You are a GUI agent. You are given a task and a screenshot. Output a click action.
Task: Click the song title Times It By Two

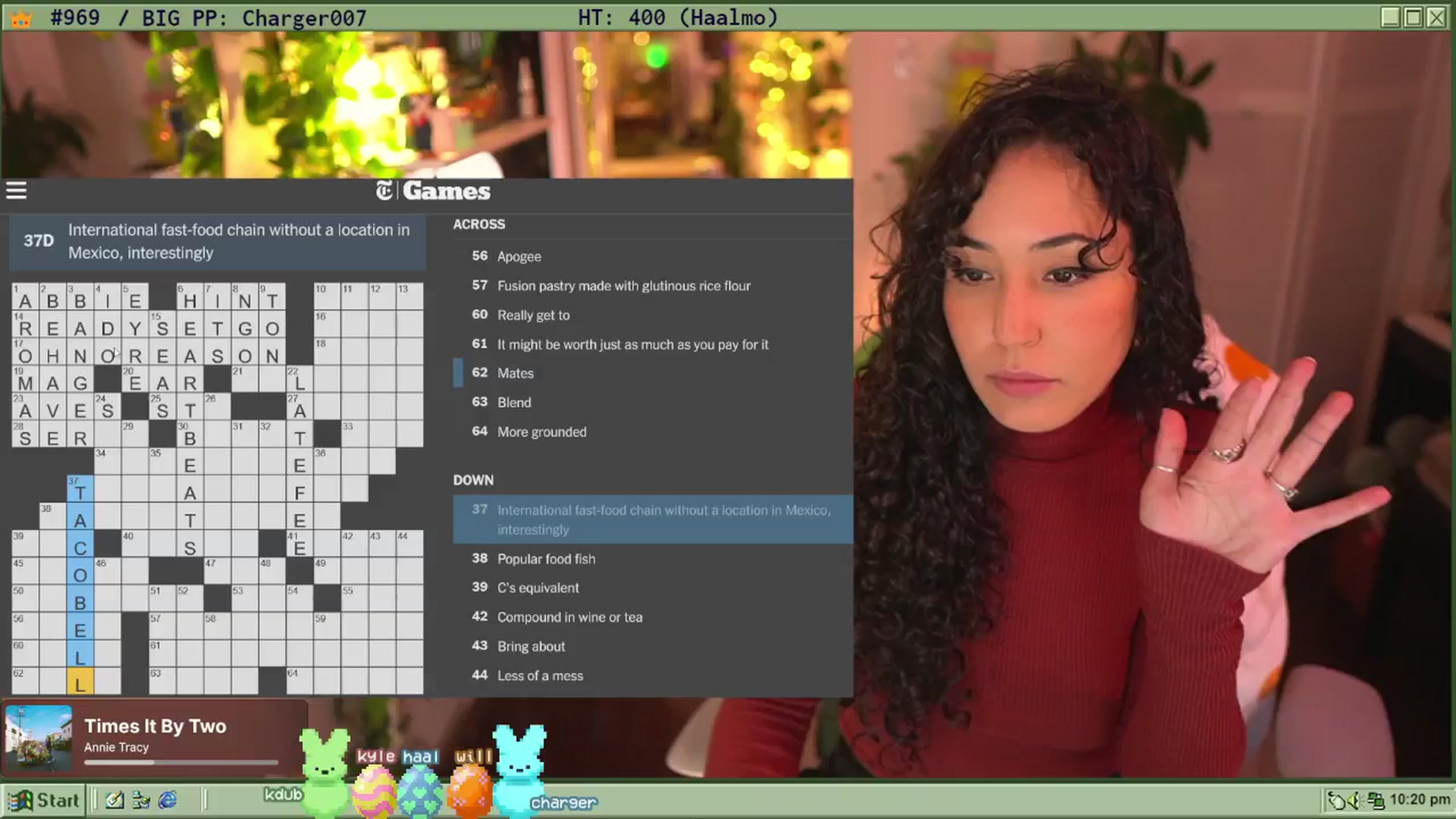(155, 726)
